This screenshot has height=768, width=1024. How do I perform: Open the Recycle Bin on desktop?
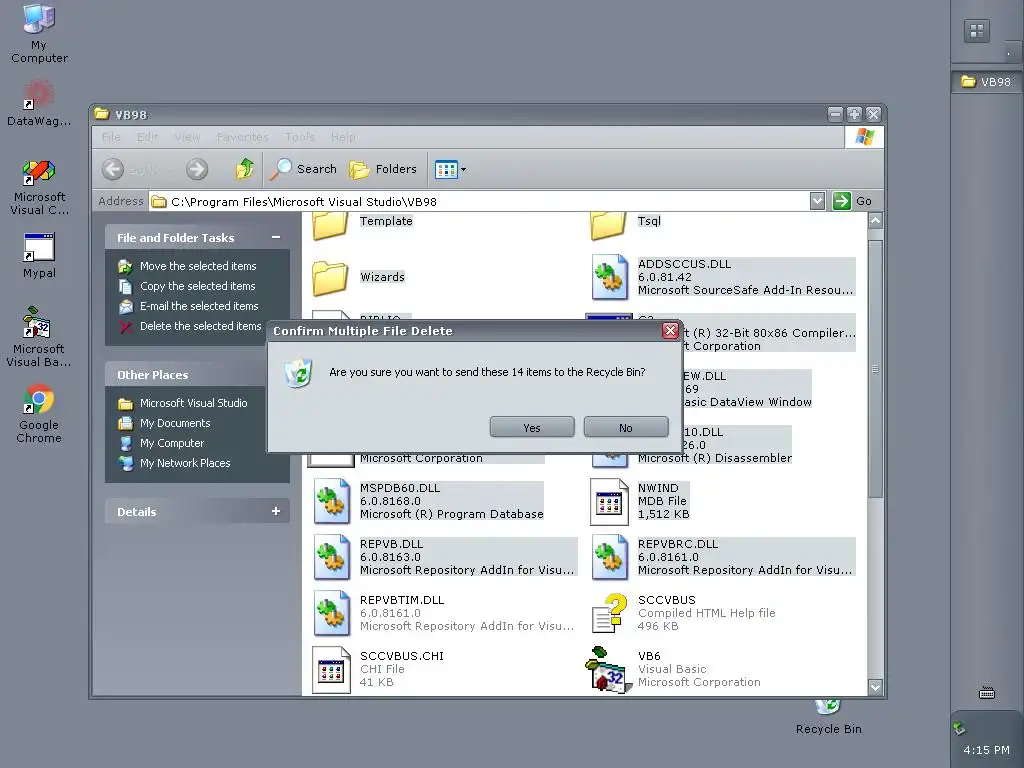click(x=828, y=717)
